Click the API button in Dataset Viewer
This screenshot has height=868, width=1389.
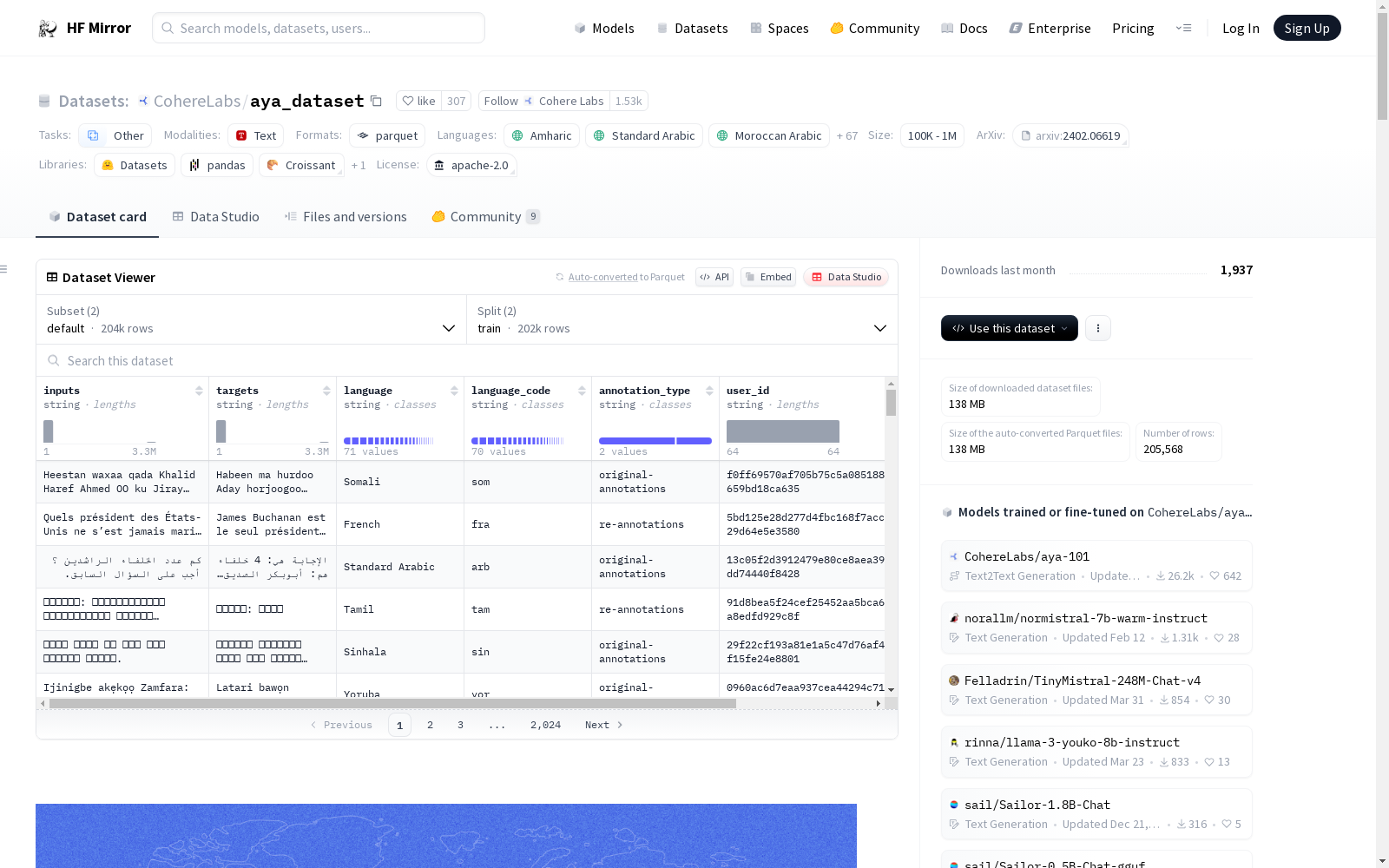pos(714,277)
